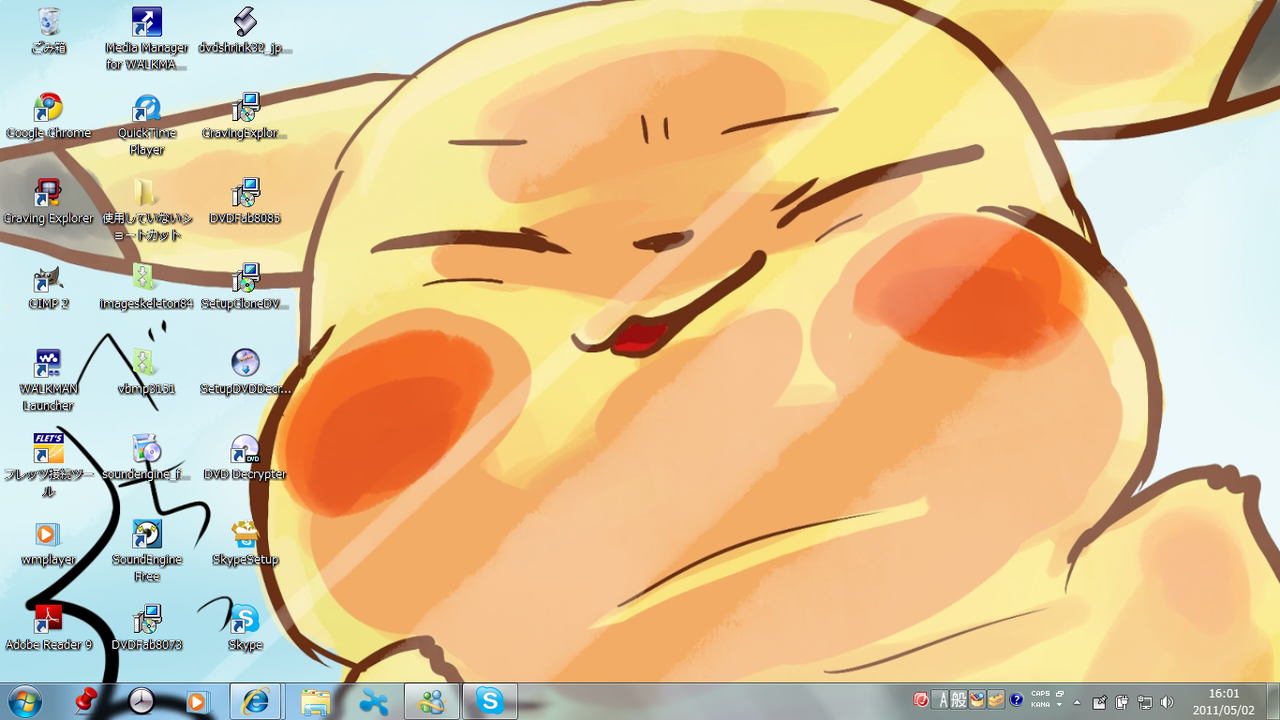Open the IME pad icon
The width and height of the screenshot is (1280, 720).
pos(978,700)
